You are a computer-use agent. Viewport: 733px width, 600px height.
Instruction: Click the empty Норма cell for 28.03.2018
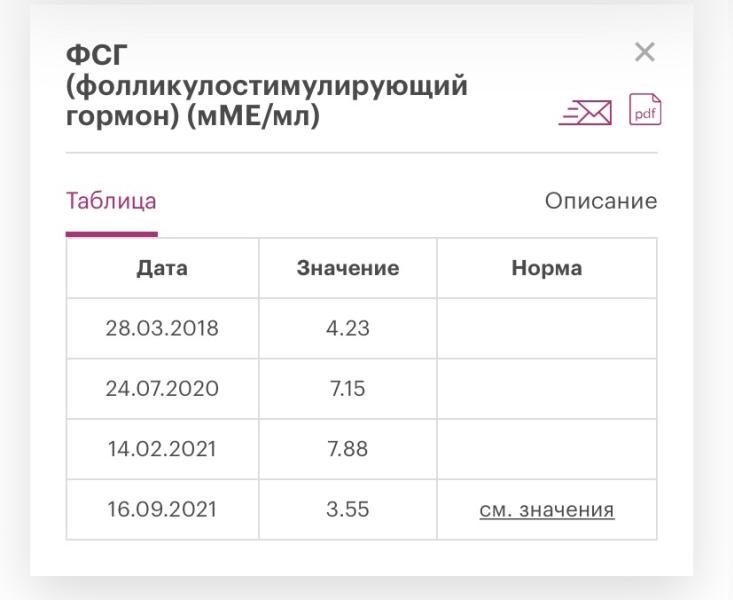pos(547,328)
